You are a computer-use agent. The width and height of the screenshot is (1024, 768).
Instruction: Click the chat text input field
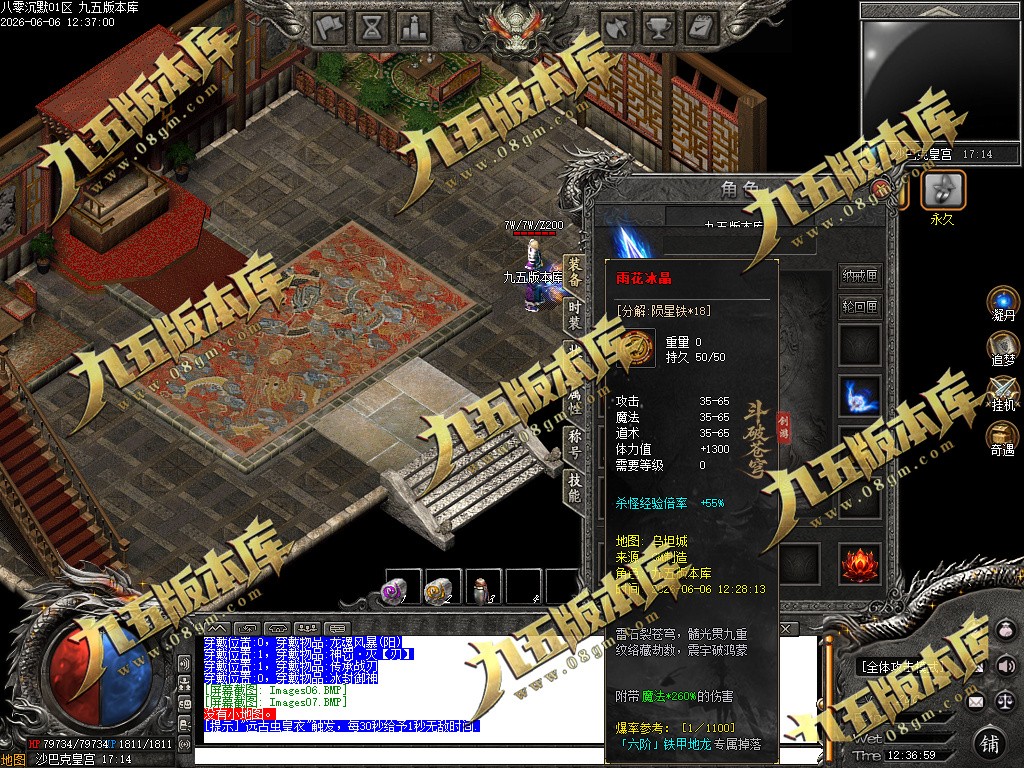506,756
